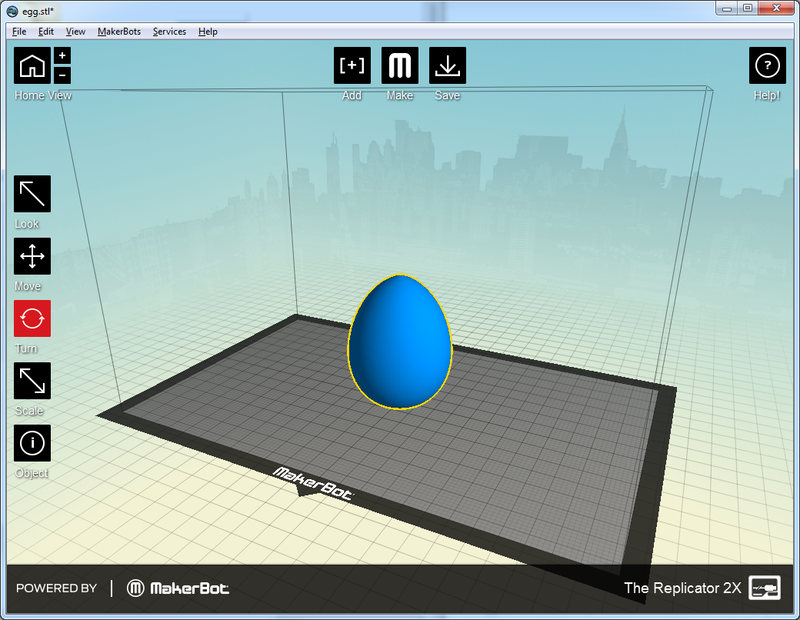This screenshot has width=800, height=620.
Task: Open the Services menu
Action: [169, 32]
